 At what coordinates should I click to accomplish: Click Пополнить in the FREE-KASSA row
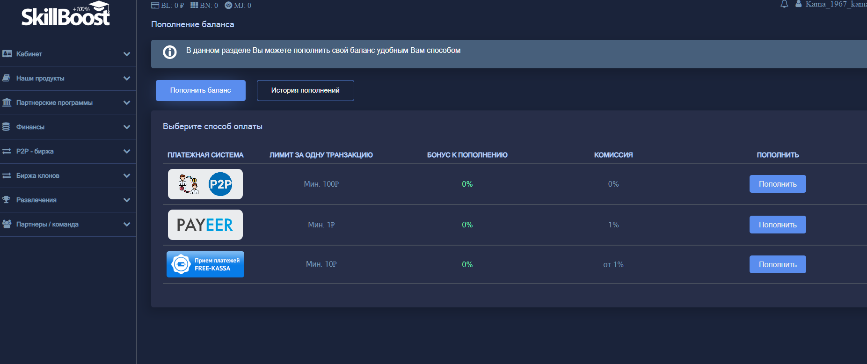777,264
